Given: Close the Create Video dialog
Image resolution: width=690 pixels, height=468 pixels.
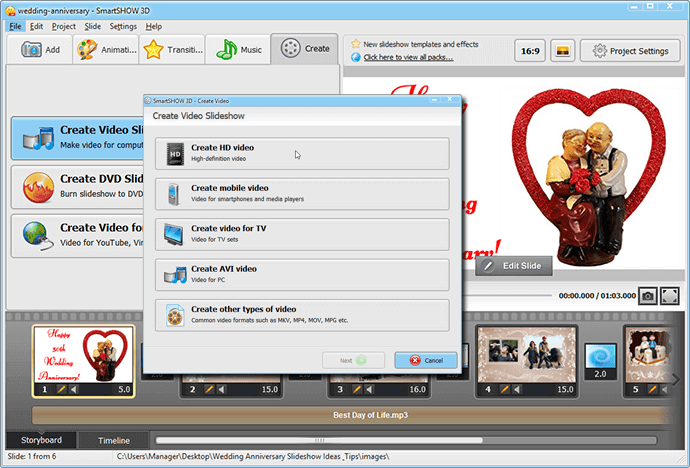Looking at the screenshot, I should 449,99.
